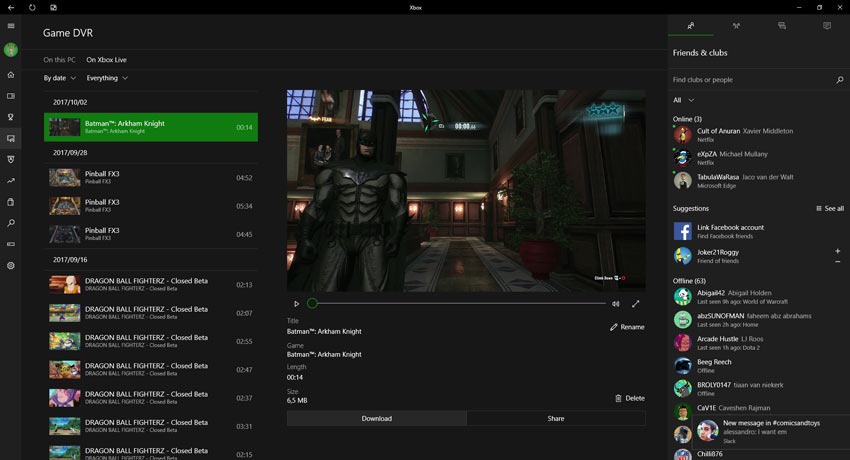Add Joker21Roggy with the plus icon
The image size is (850, 460).
coord(838,251)
